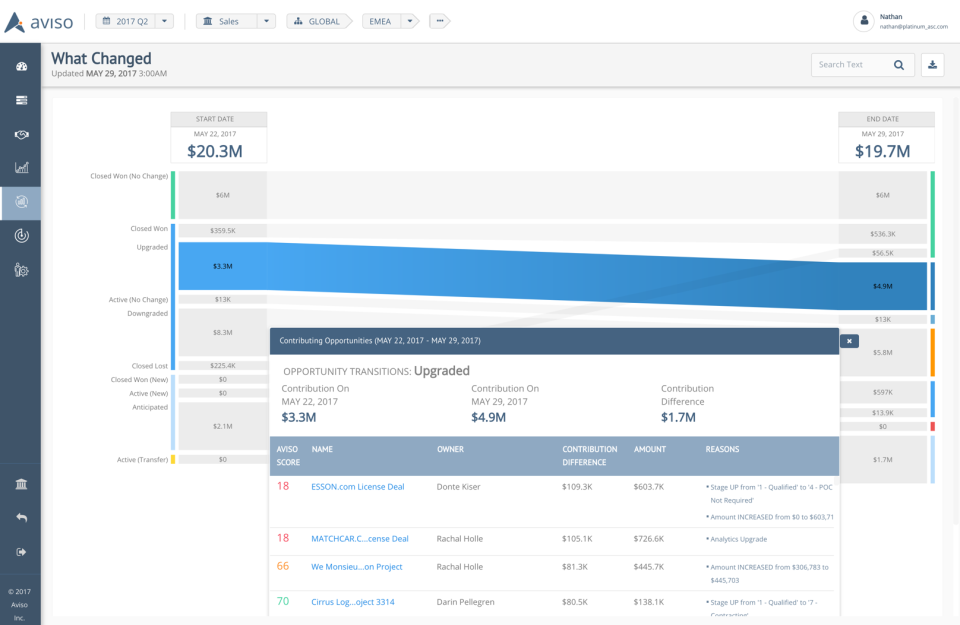Screen dimensions: 960x625
Task: Click the handshake deals icon in sidebar
Action: (21, 134)
